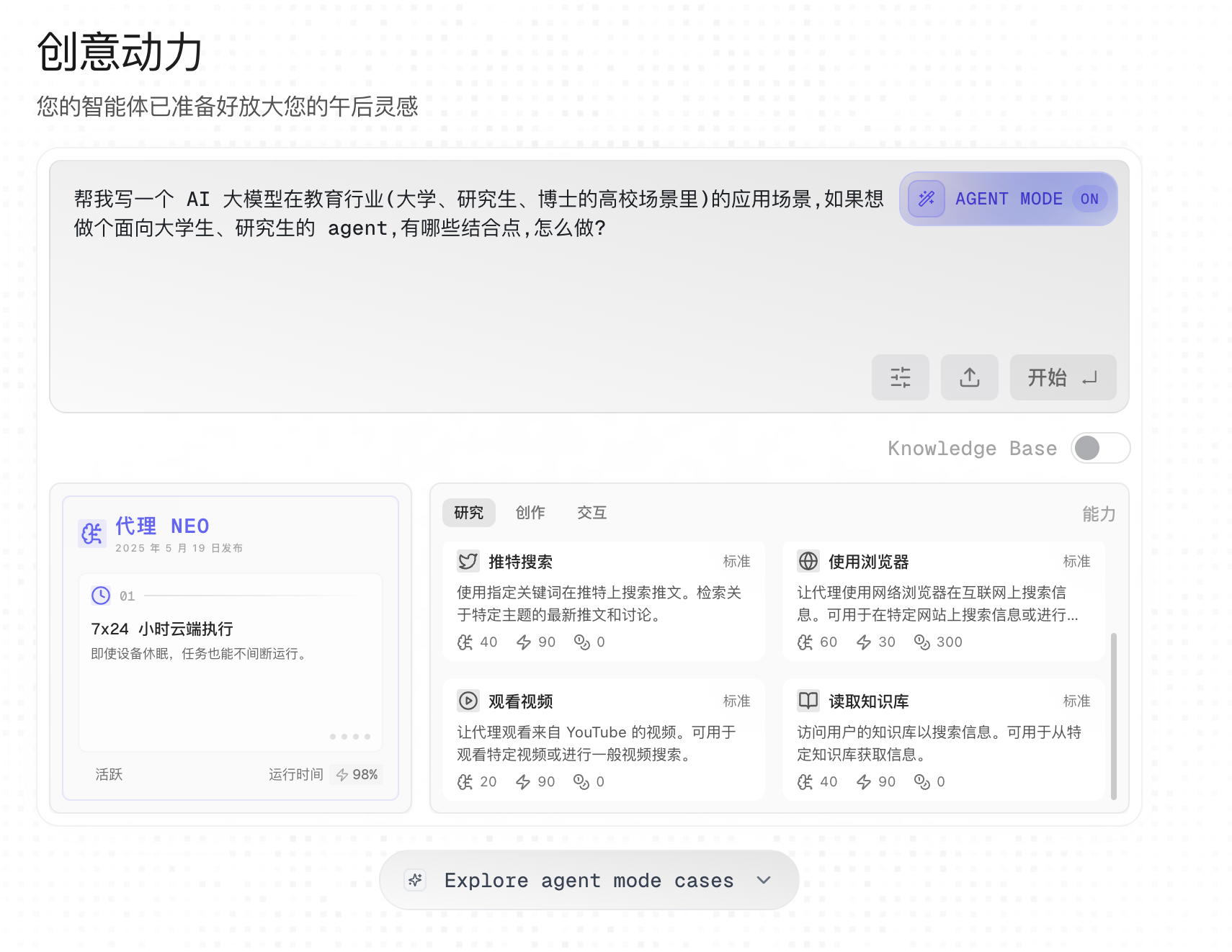Switch to the 创作 tab
Screen dimensions: 1232x952
pos(530,513)
